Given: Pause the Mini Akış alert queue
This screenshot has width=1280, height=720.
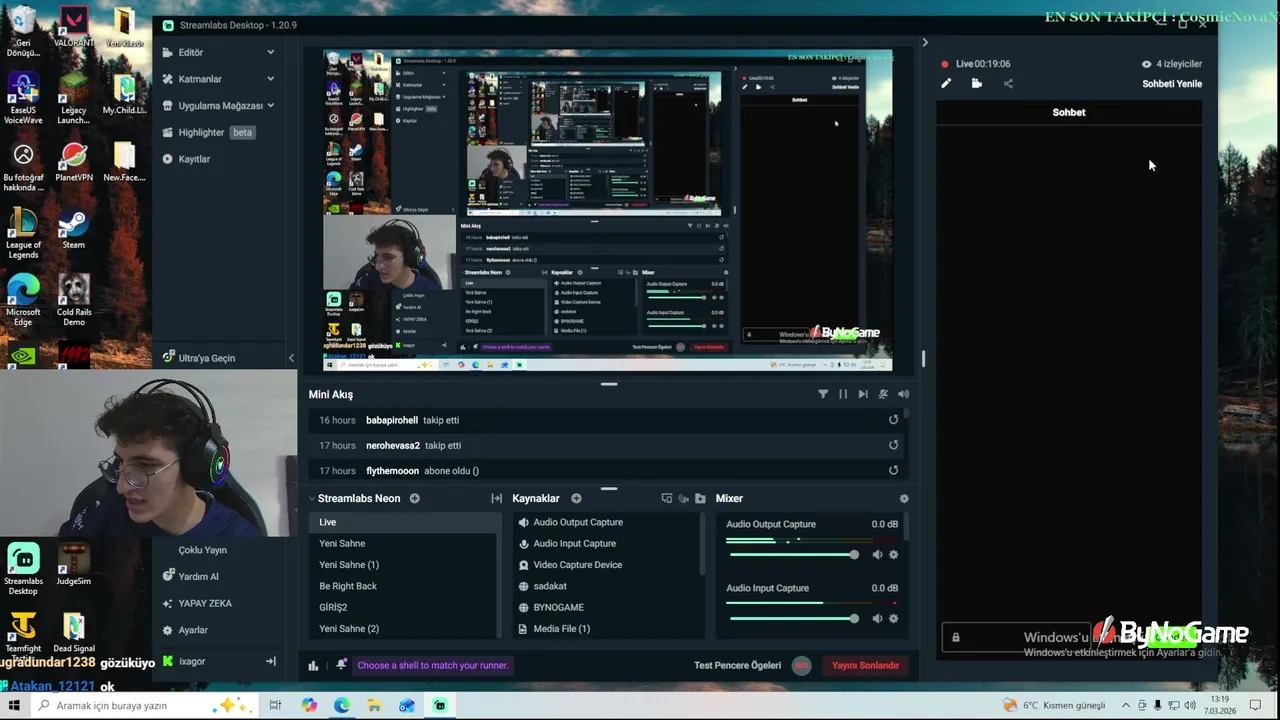Looking at the screenshot, I should tap(843, 394).
